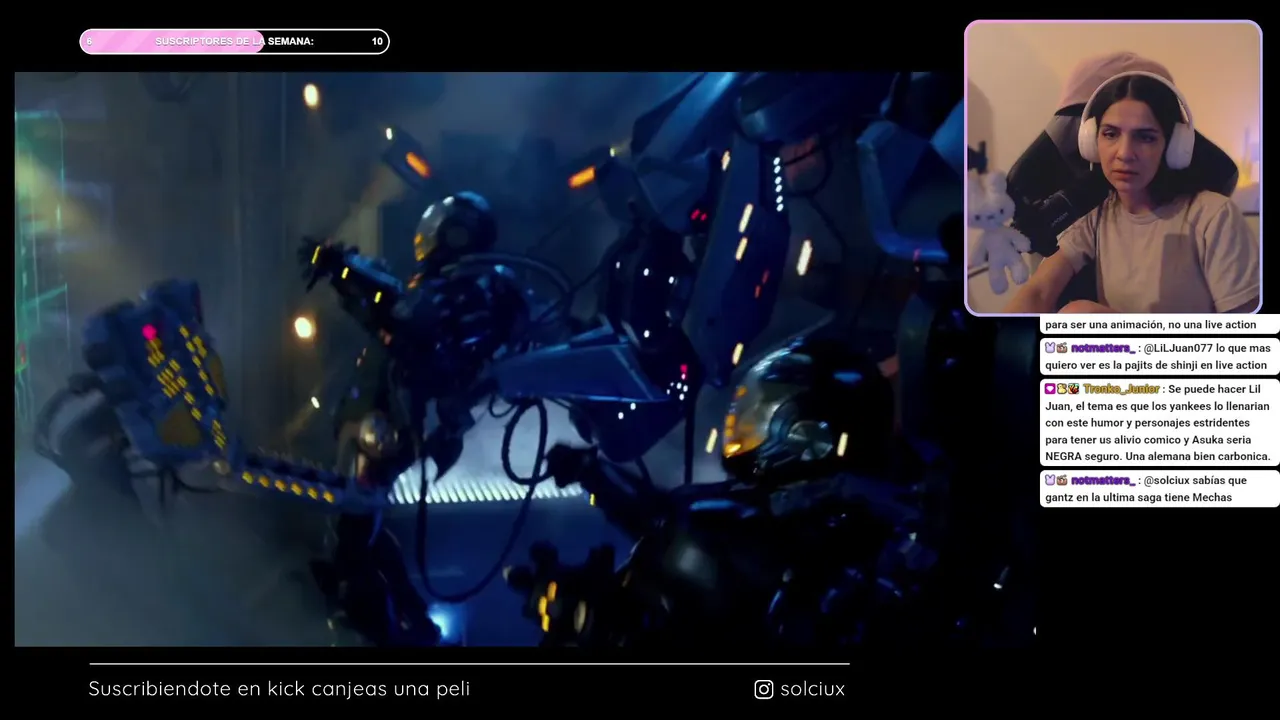Click the solciux Instagram handle text

tap(813, 689)
